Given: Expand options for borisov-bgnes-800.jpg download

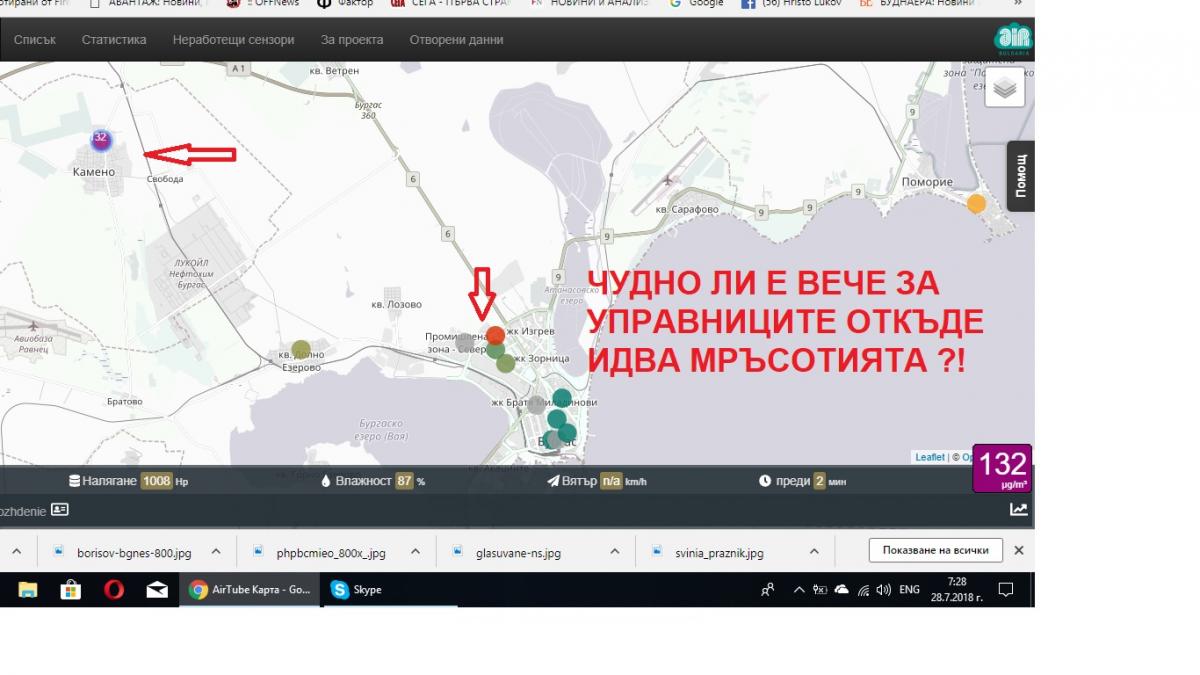Looking at the screenshot, I should [x=216, y=551].
